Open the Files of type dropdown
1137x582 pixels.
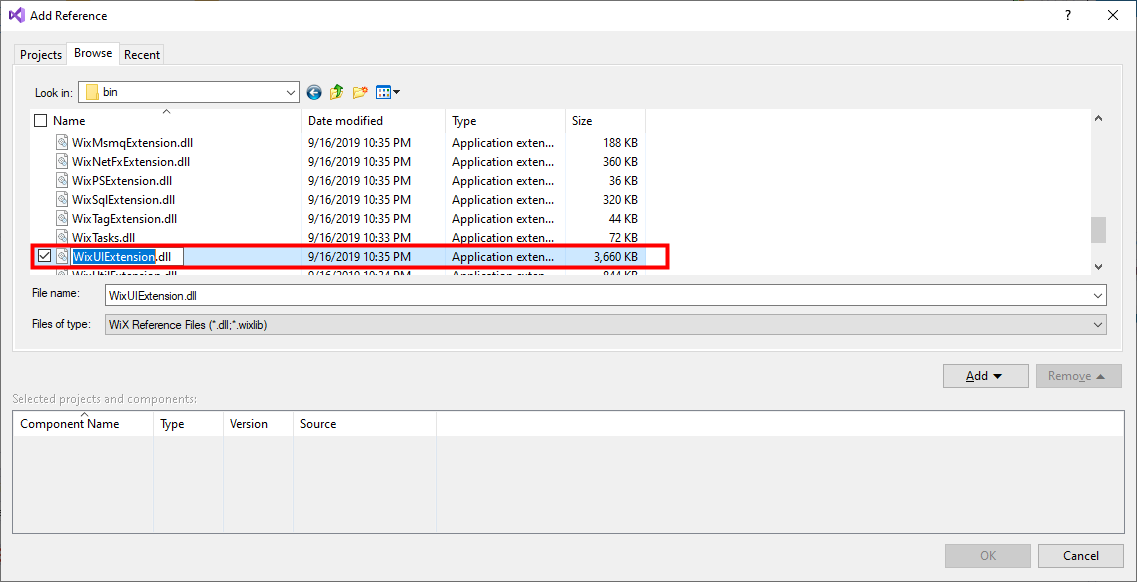click(1099, 325)
